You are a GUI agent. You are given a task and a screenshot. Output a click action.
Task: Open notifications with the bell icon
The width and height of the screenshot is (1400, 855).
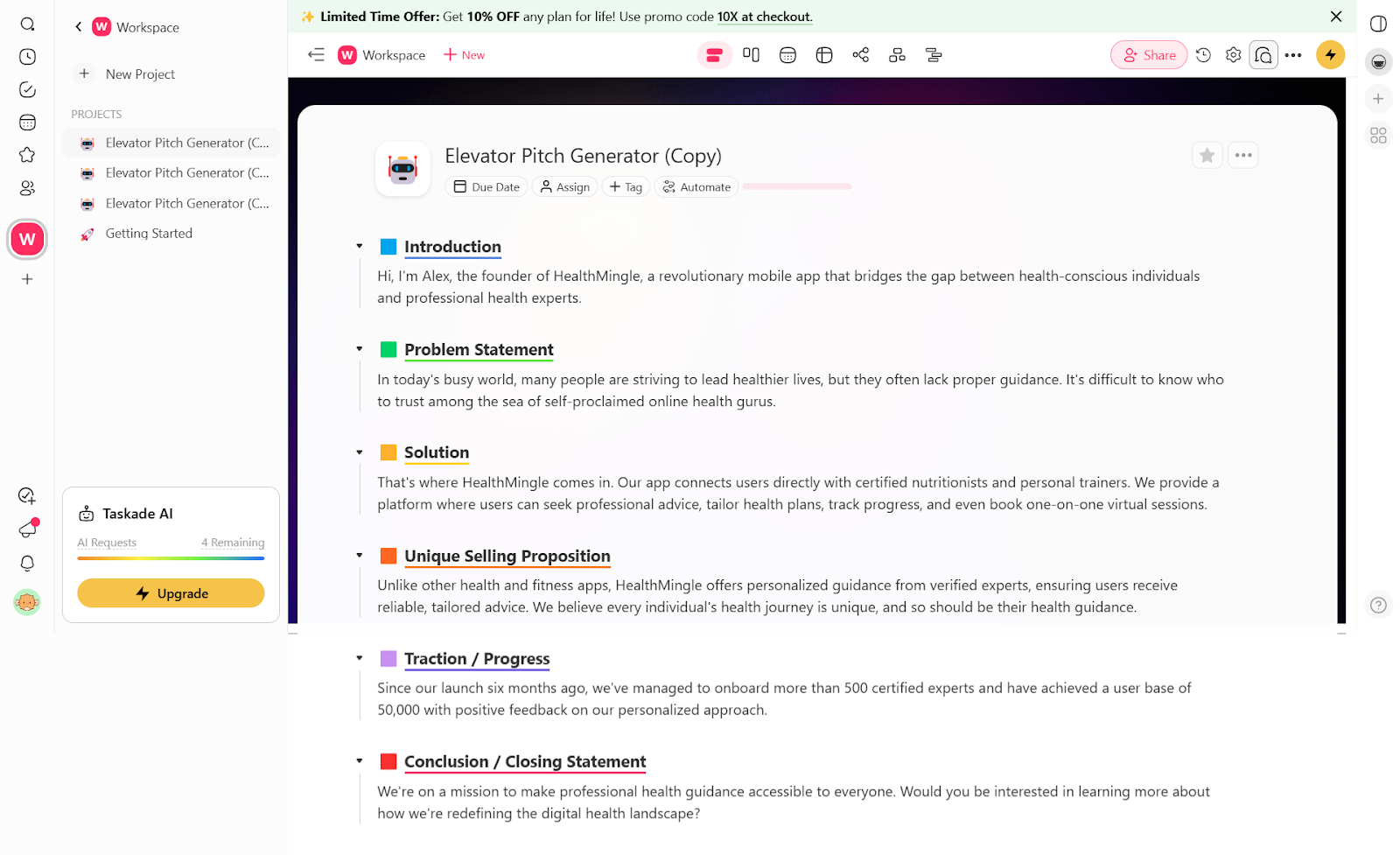point(26,564)
